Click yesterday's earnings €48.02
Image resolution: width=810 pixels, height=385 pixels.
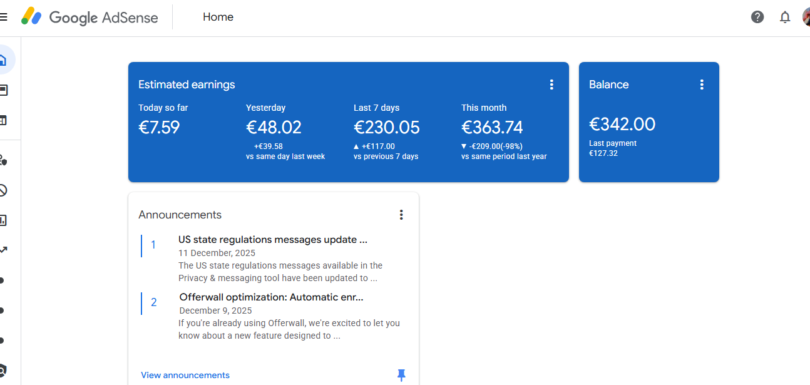point(274,127)
